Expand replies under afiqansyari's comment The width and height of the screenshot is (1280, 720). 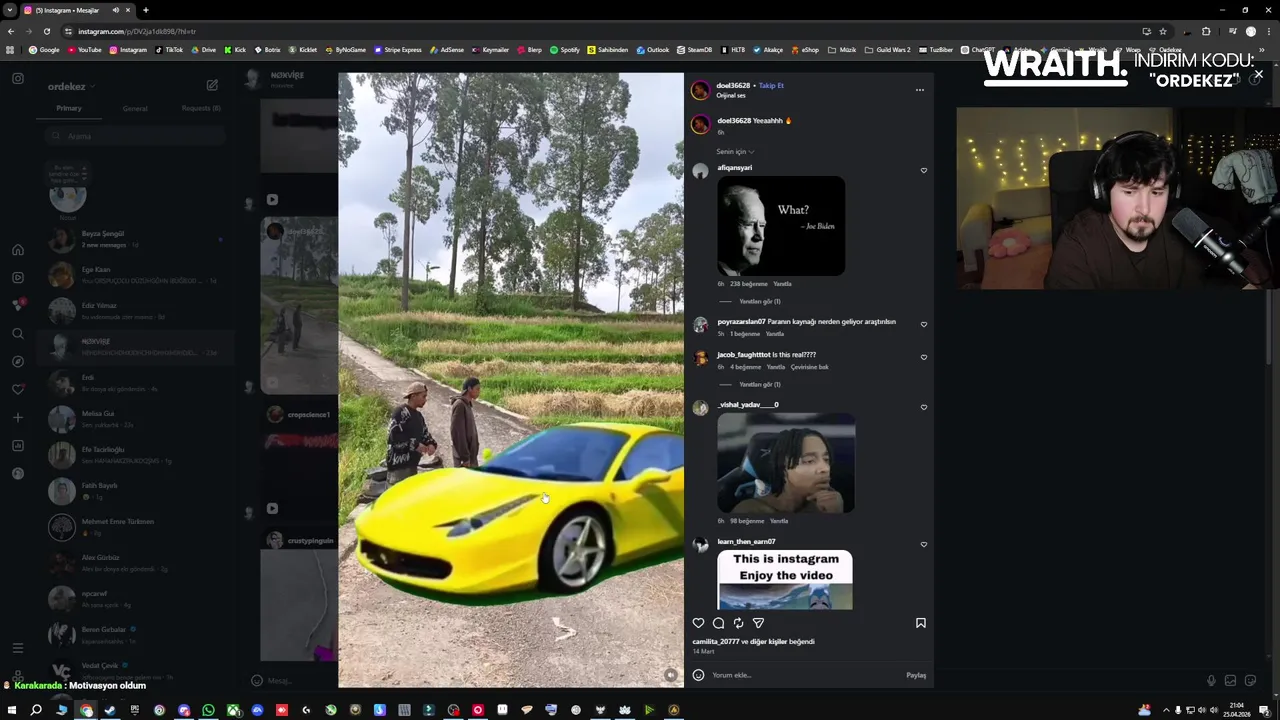point(760,301)
